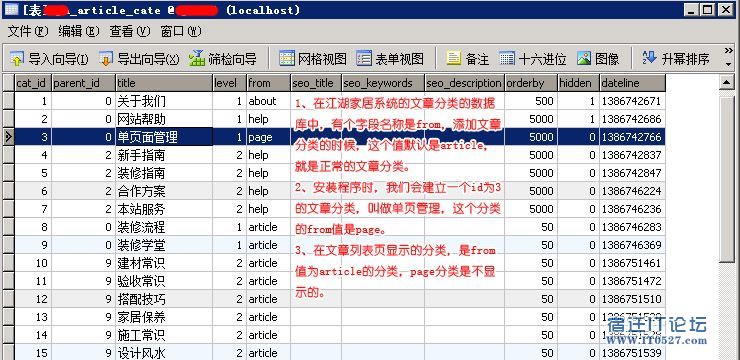The height and width of the screenshot is (360, 740).
Task: Sort ascending with 升幂排序
Action: tap(676, 59)
